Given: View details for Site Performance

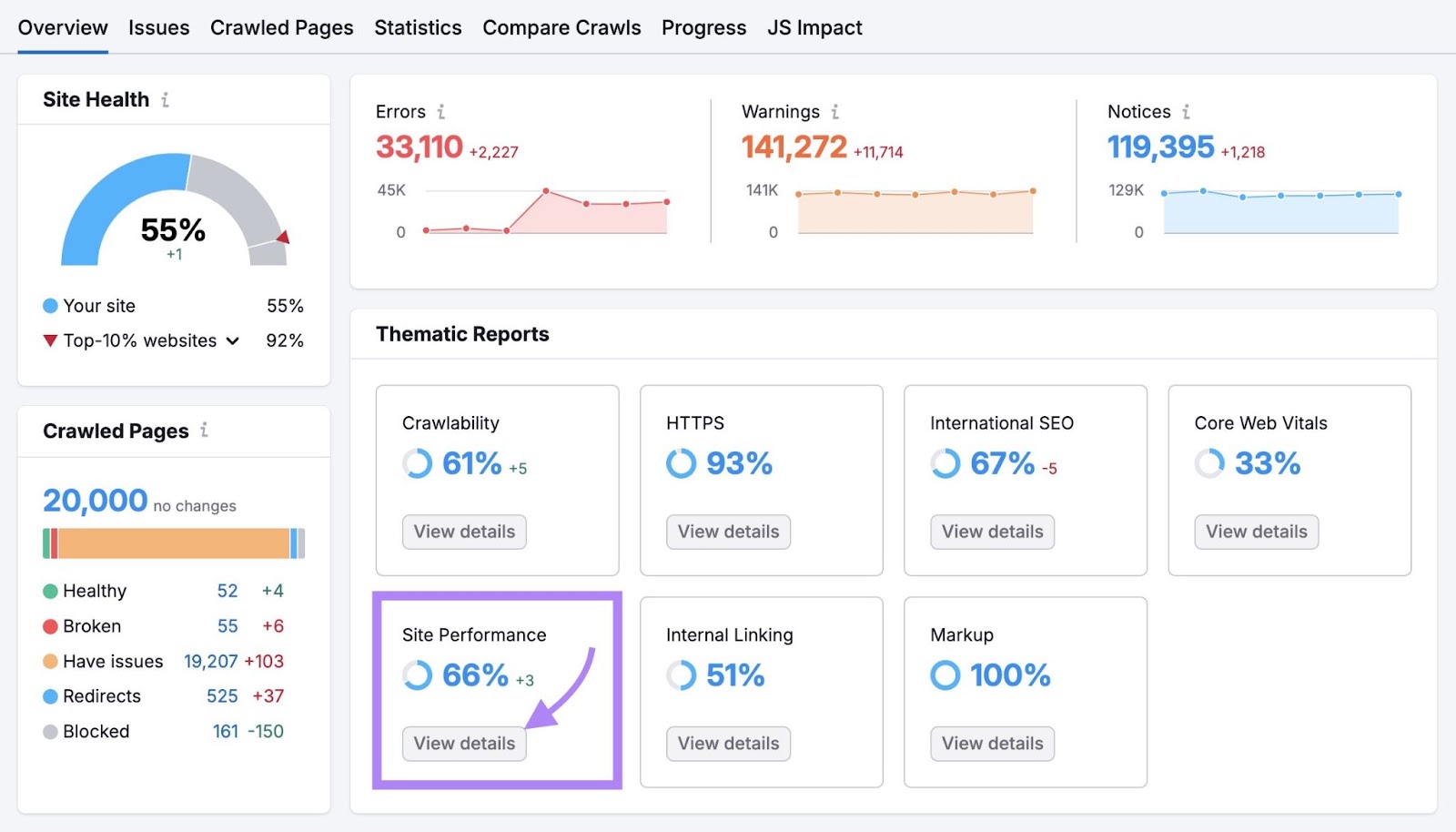Looking at the screenshot, I should (464, 743).
